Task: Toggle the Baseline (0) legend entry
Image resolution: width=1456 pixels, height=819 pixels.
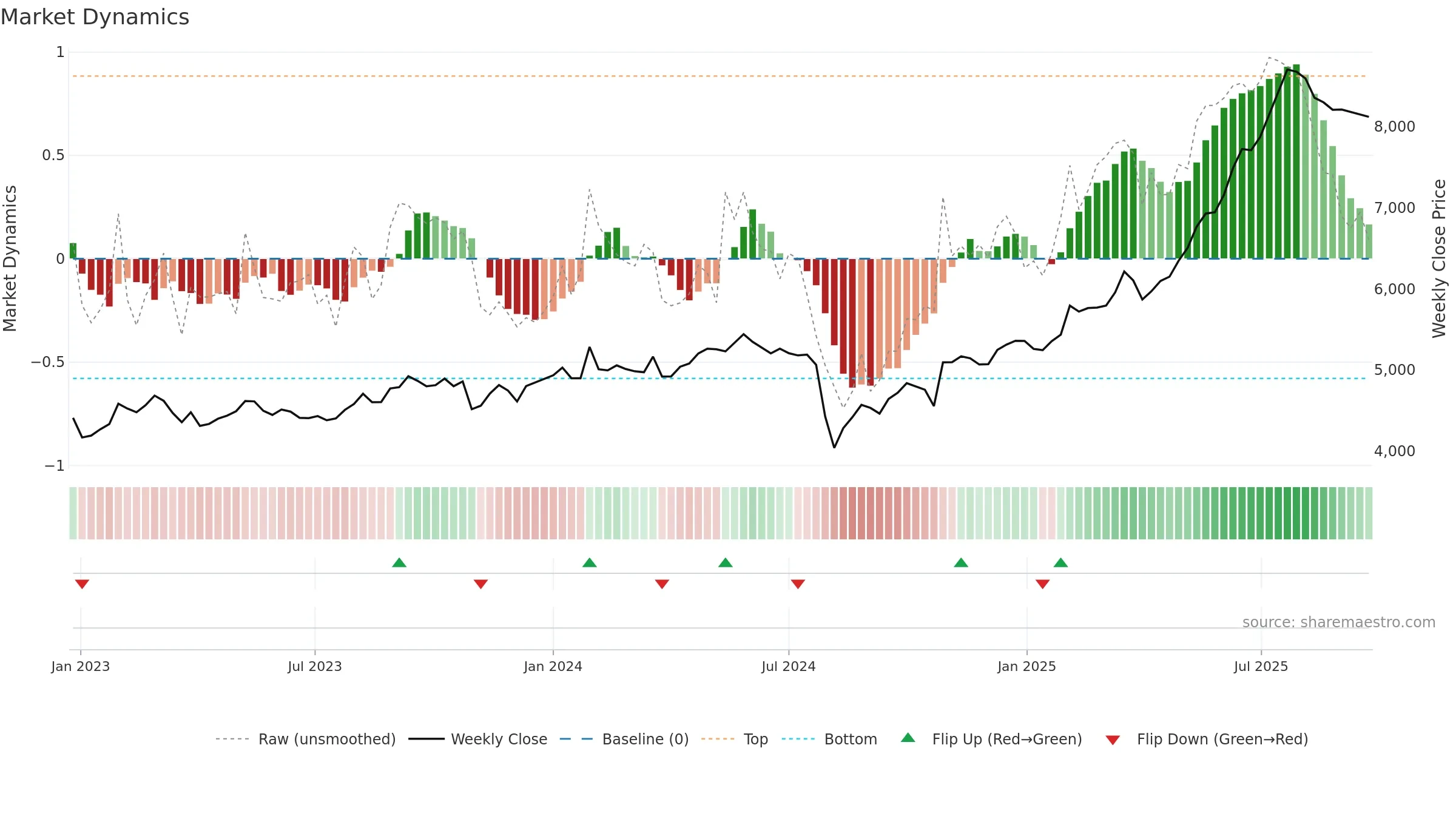Action: 624,739
